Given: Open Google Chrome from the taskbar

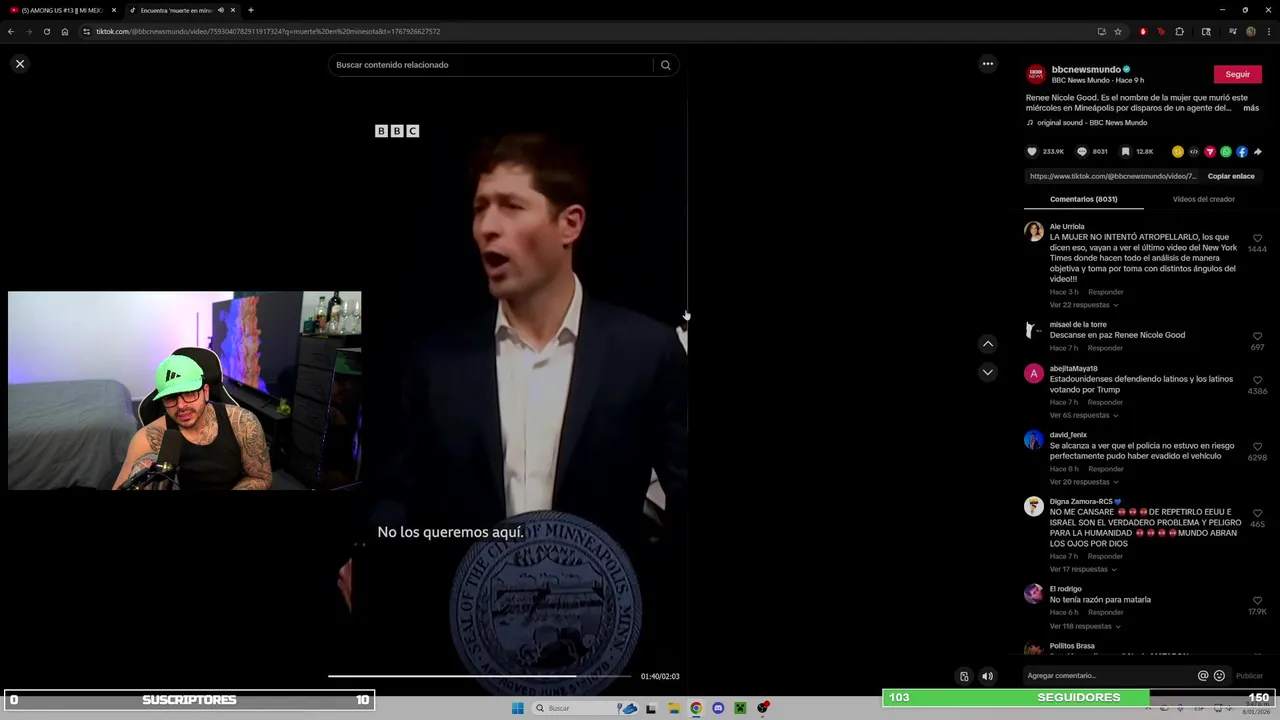Looking at the screenshot, I should click(x=696, y=708).
